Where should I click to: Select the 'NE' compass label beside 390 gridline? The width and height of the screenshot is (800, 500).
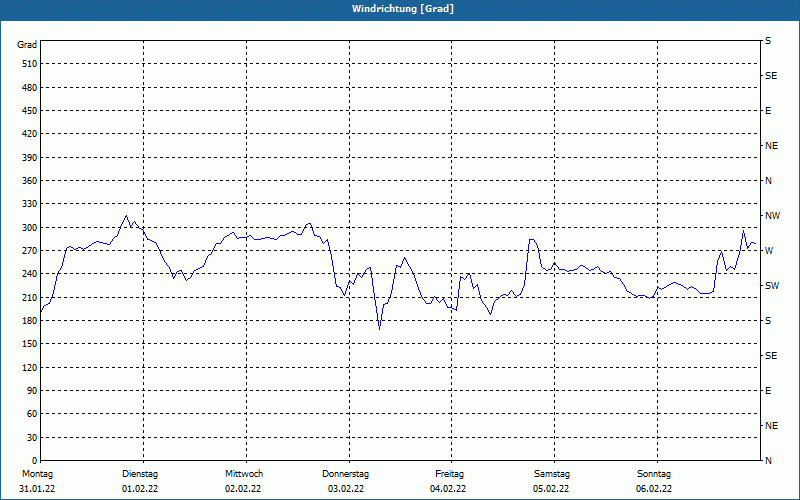(771, 146)
